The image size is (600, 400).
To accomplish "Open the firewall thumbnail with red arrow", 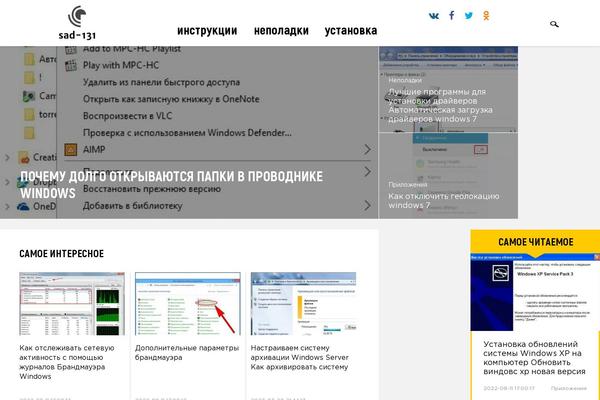I will pos(188,304).
